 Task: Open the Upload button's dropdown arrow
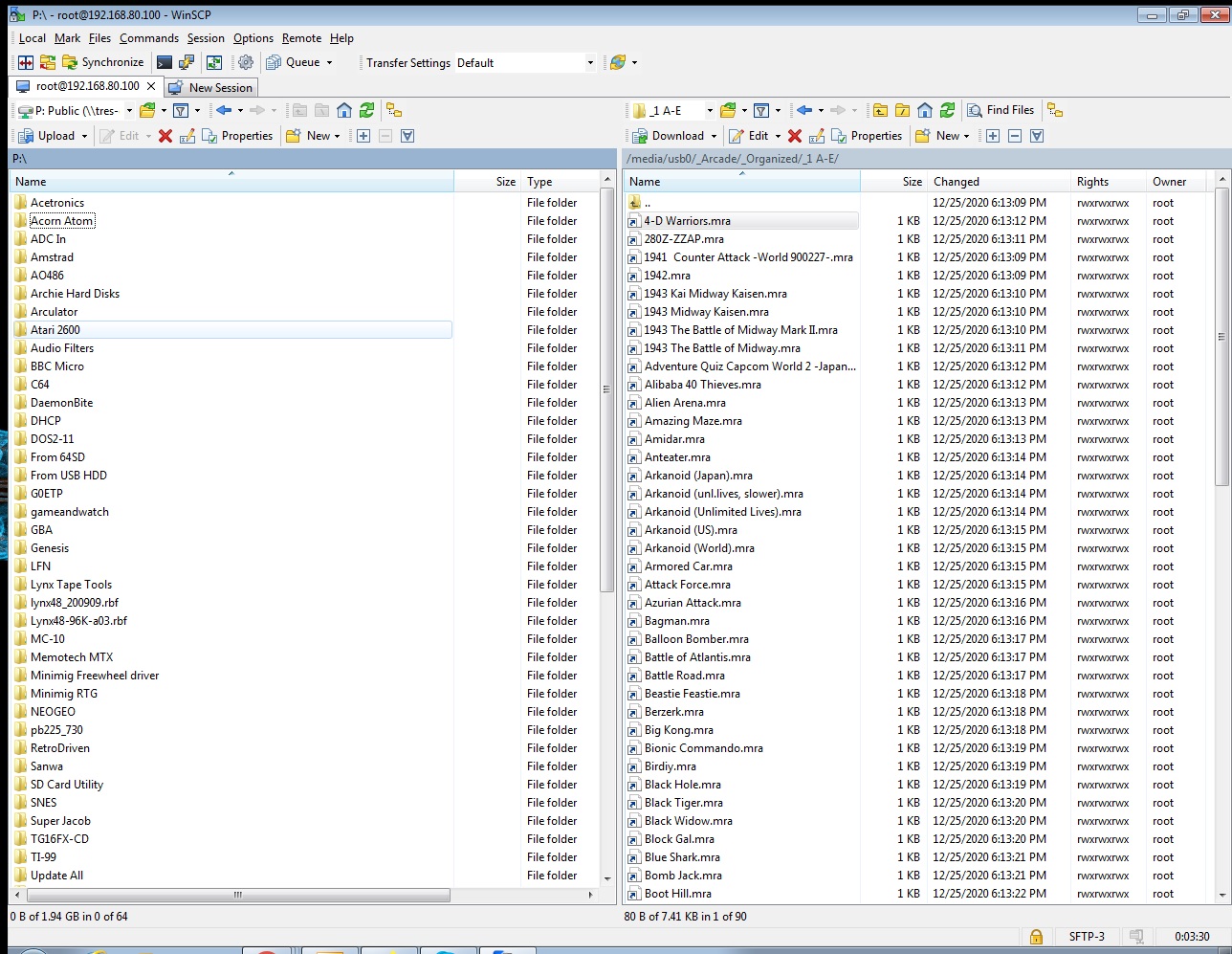84,136
